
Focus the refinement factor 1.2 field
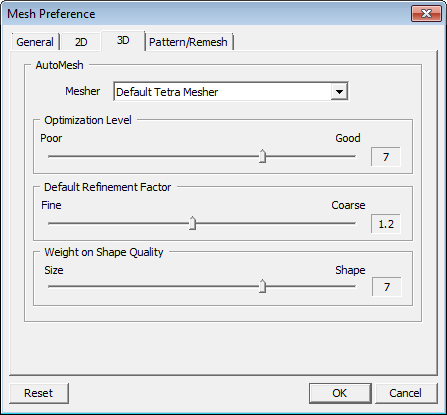tap(386, 224)
